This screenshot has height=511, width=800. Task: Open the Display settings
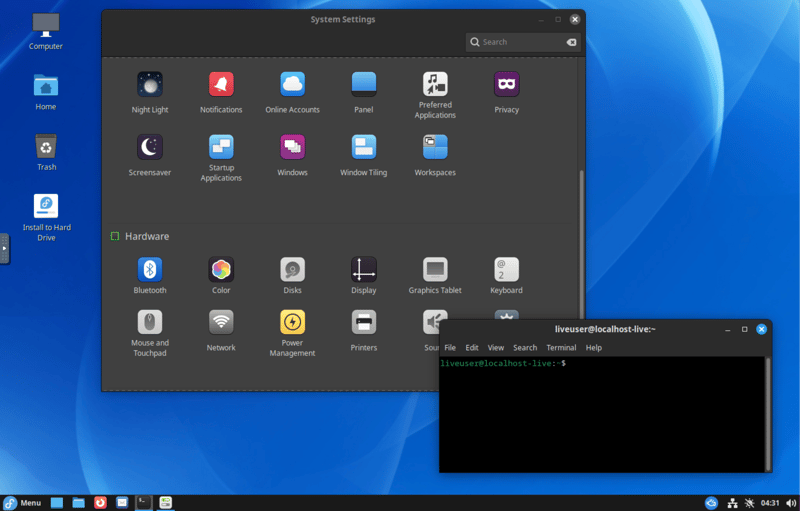[363, 270]
